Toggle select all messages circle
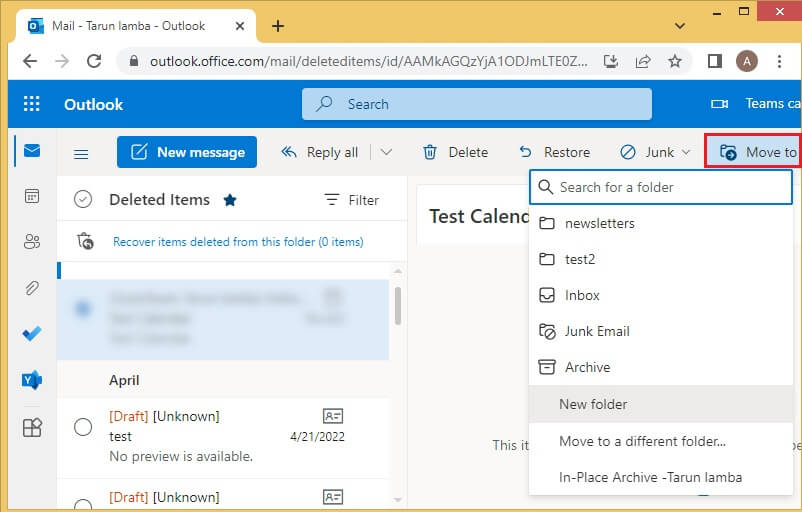 pos(83,199)
